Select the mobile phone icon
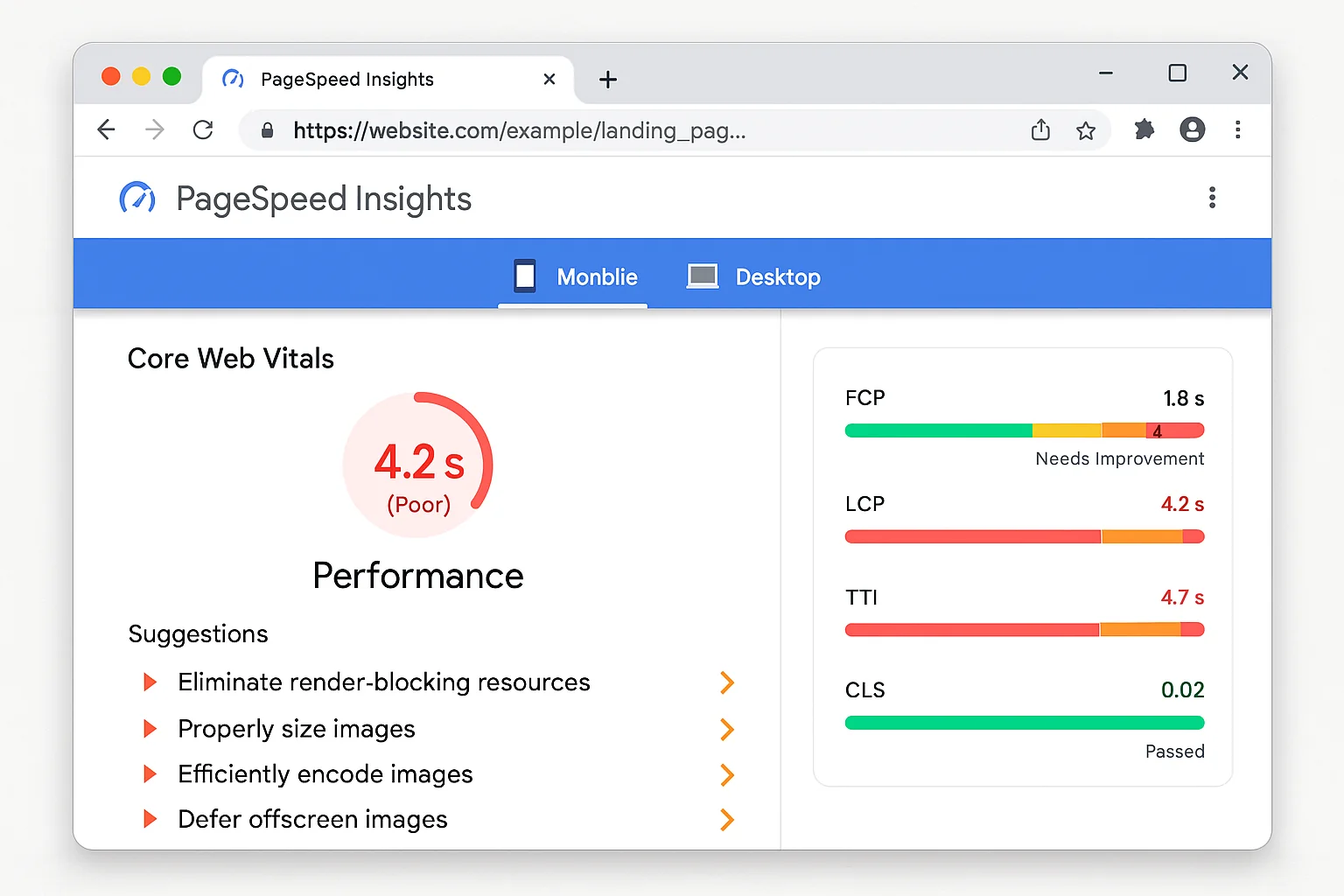1344x896 pixels. [x=525, y=276]
